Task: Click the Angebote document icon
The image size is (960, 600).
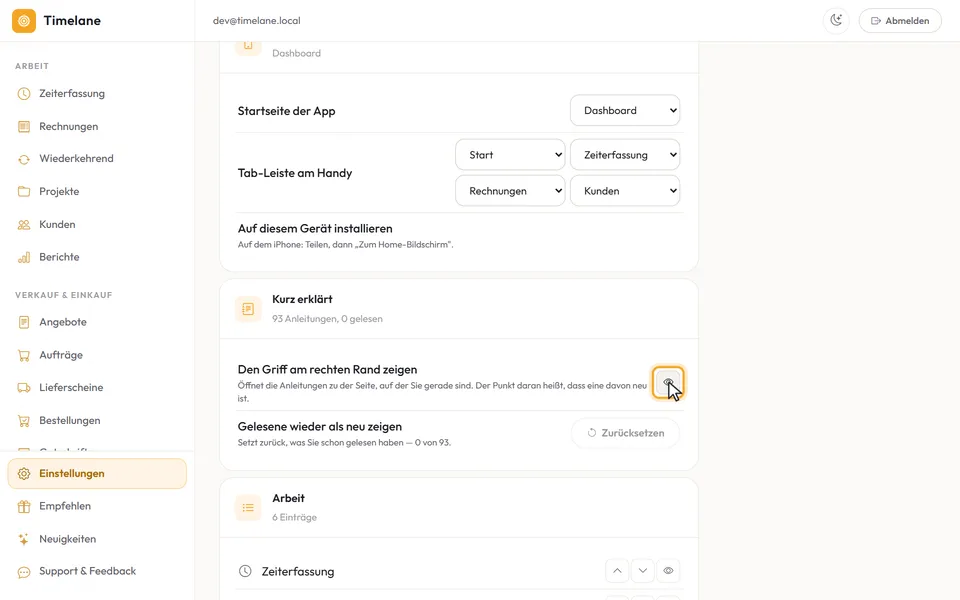Action: 24,322
